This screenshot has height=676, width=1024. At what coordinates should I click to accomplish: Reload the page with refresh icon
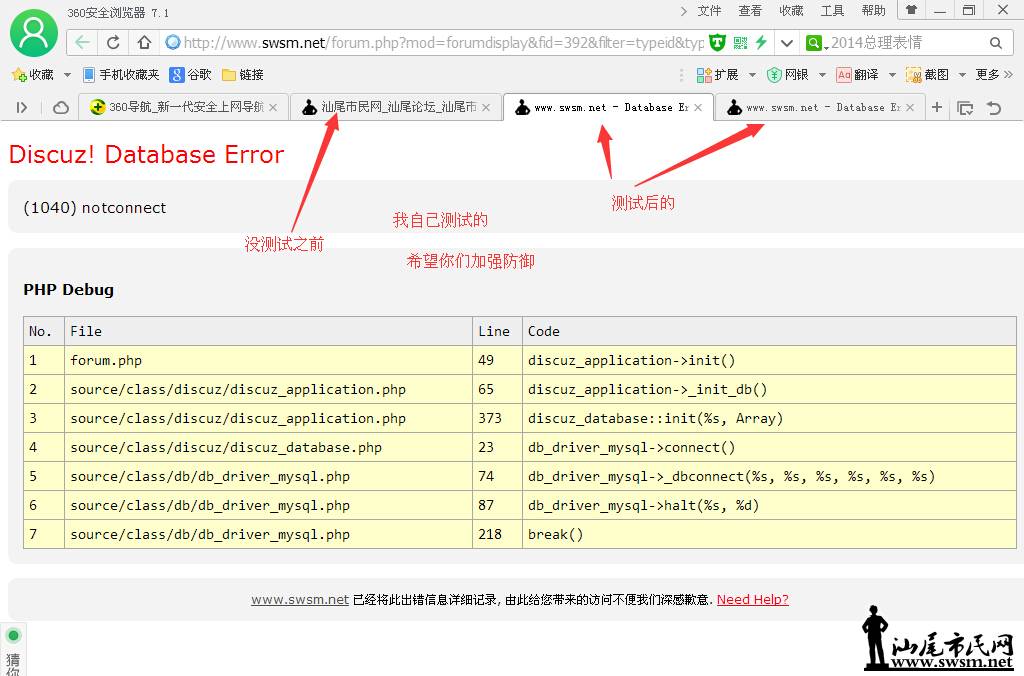pyautogui.click(x=113, y=42)
